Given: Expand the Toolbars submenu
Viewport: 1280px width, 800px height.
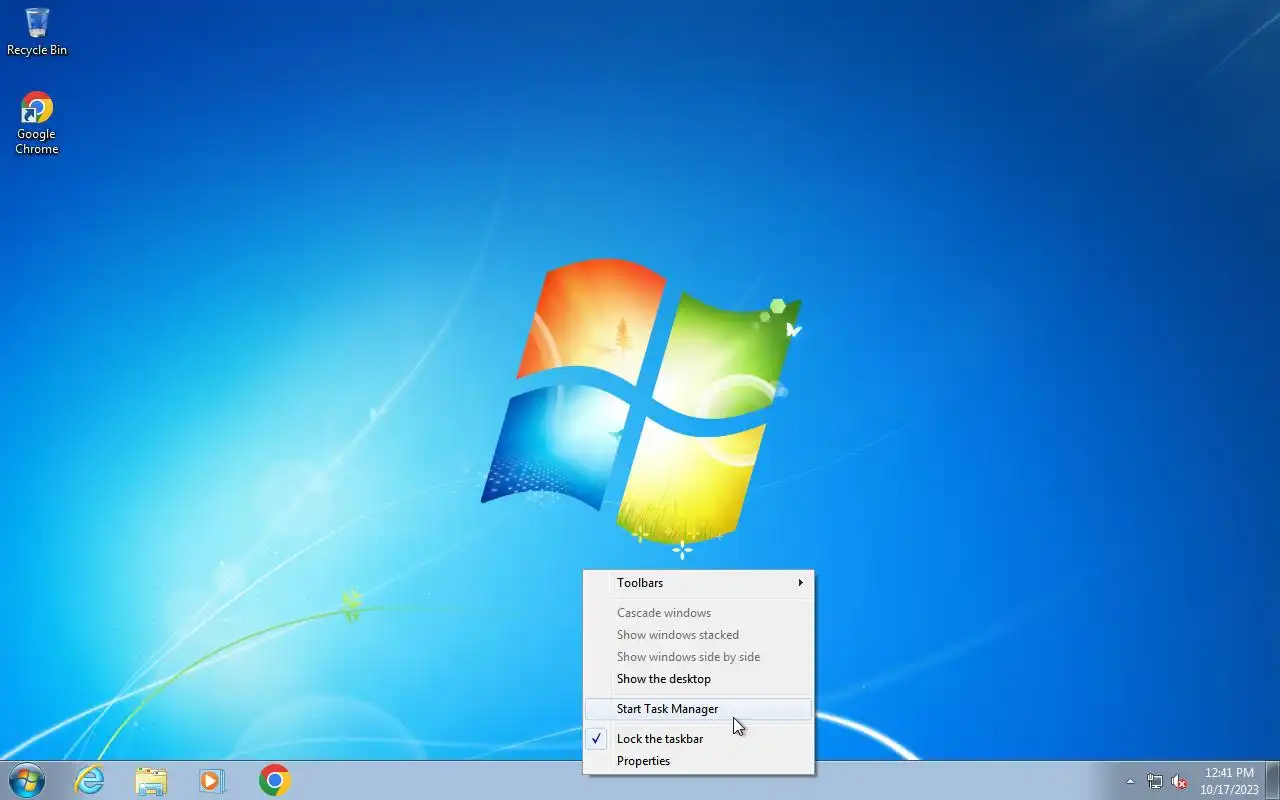Looking at the screenshot, I should 699,583.
